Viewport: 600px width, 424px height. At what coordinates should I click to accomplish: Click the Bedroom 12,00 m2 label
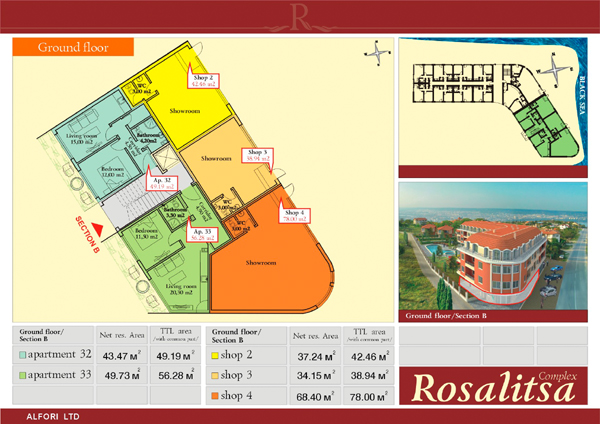112,172
